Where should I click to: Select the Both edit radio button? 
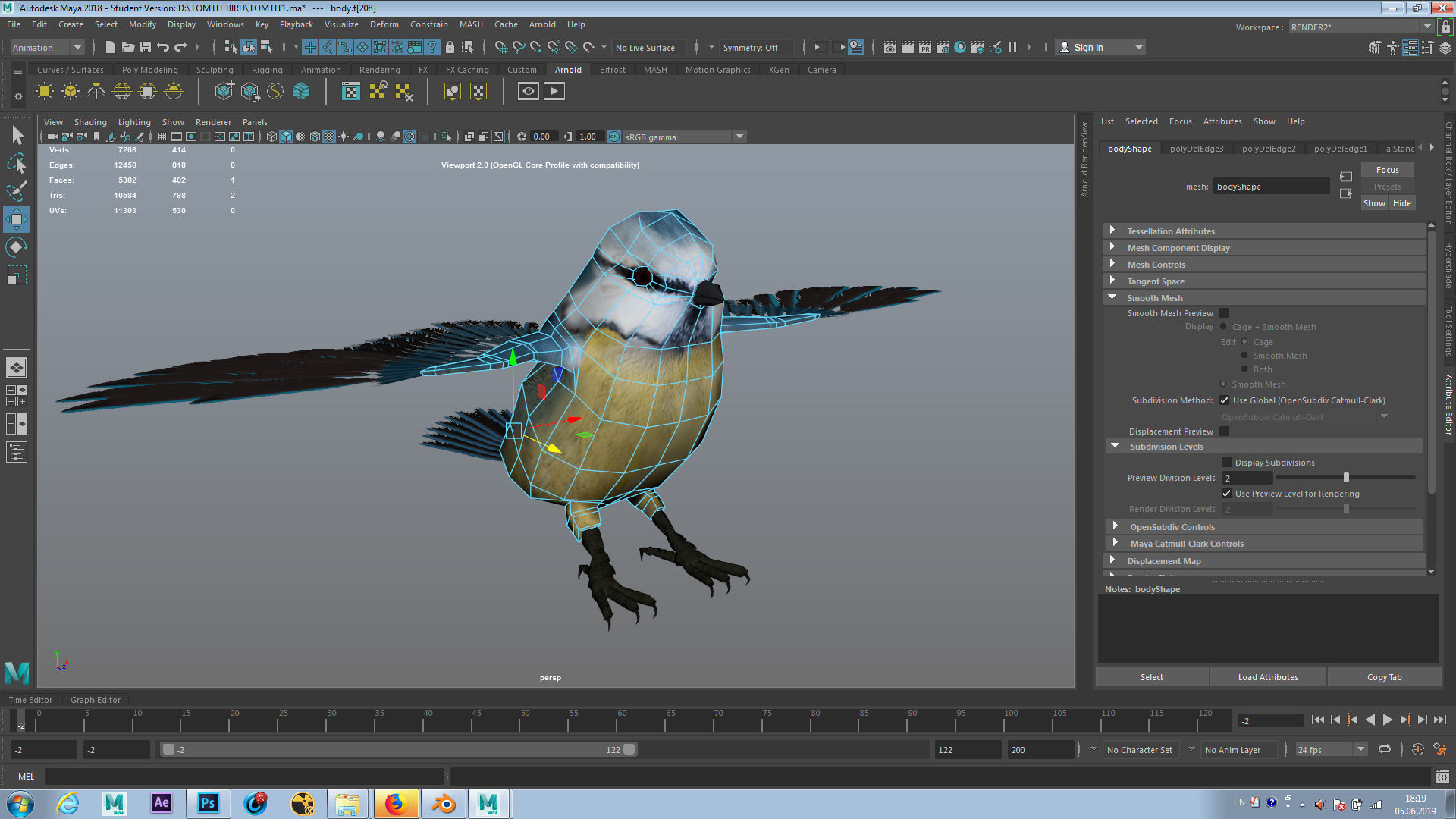(1244, 369)
